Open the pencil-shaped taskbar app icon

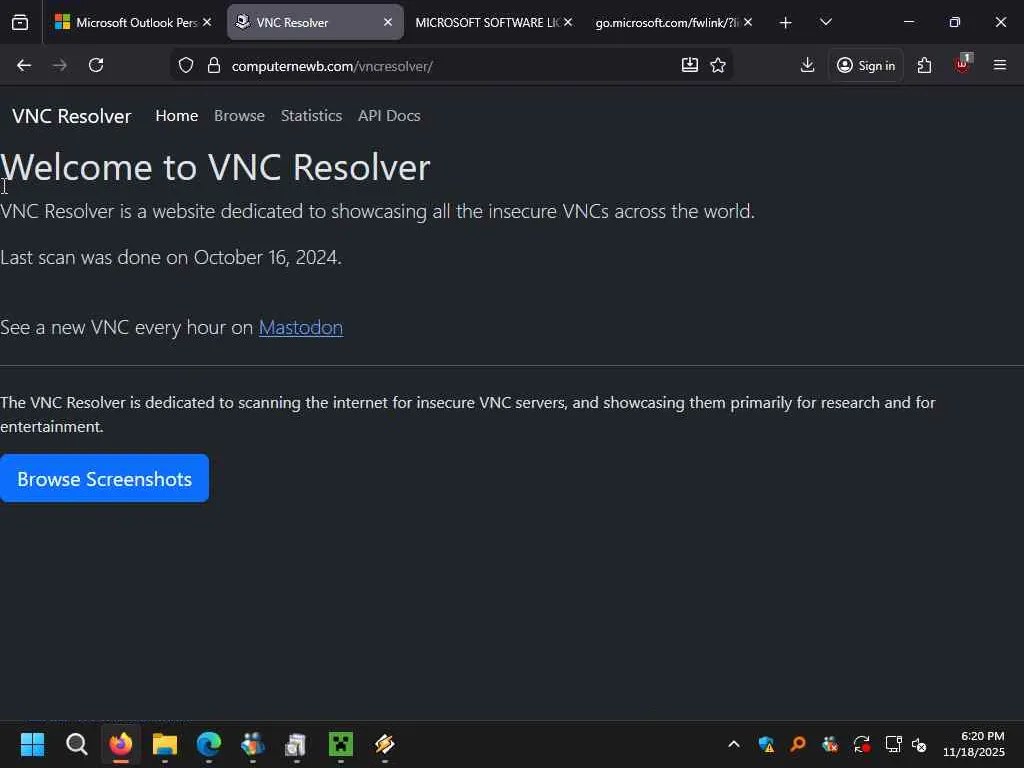pyautogui.click(x=385, y=744)
